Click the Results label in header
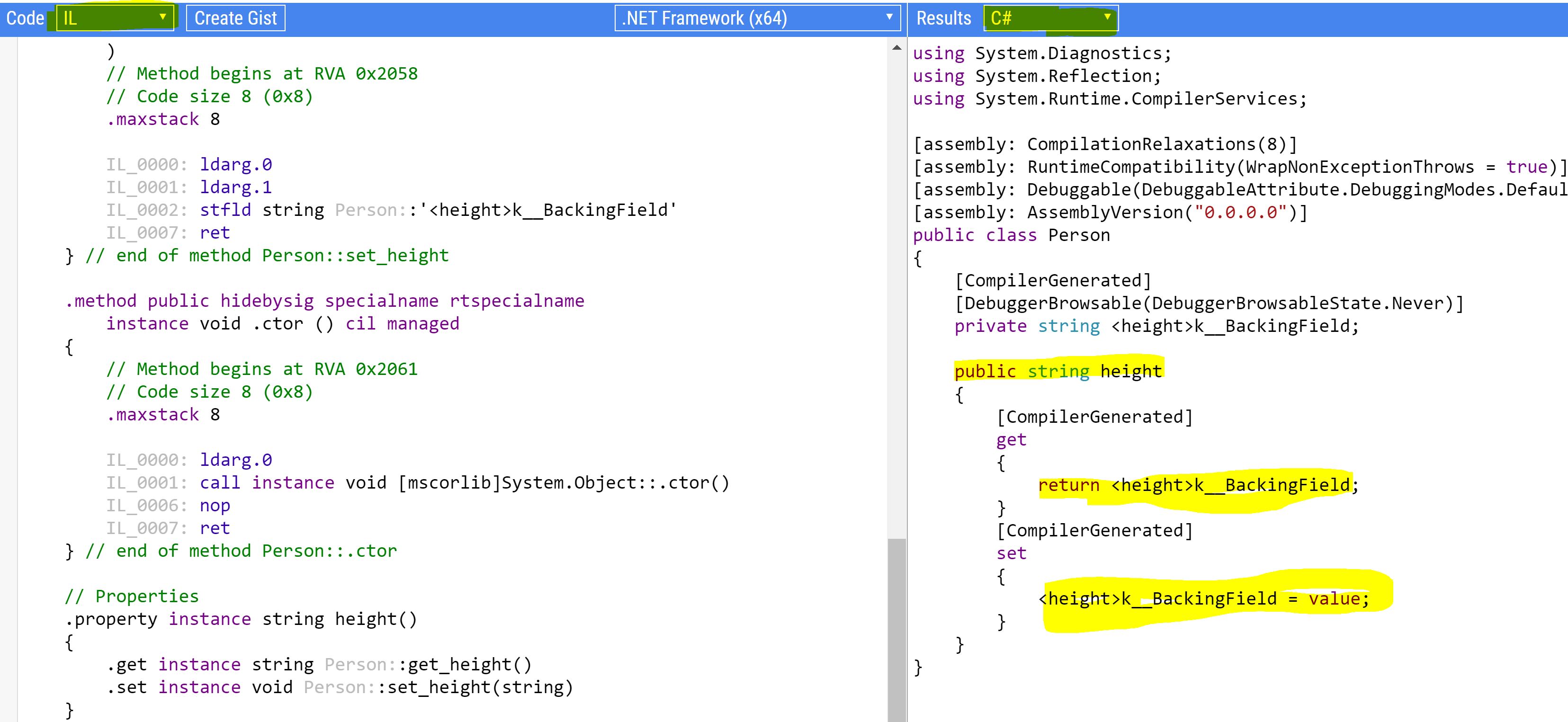The width and height of the screenshot is (1568, 722). click(943, 18)
